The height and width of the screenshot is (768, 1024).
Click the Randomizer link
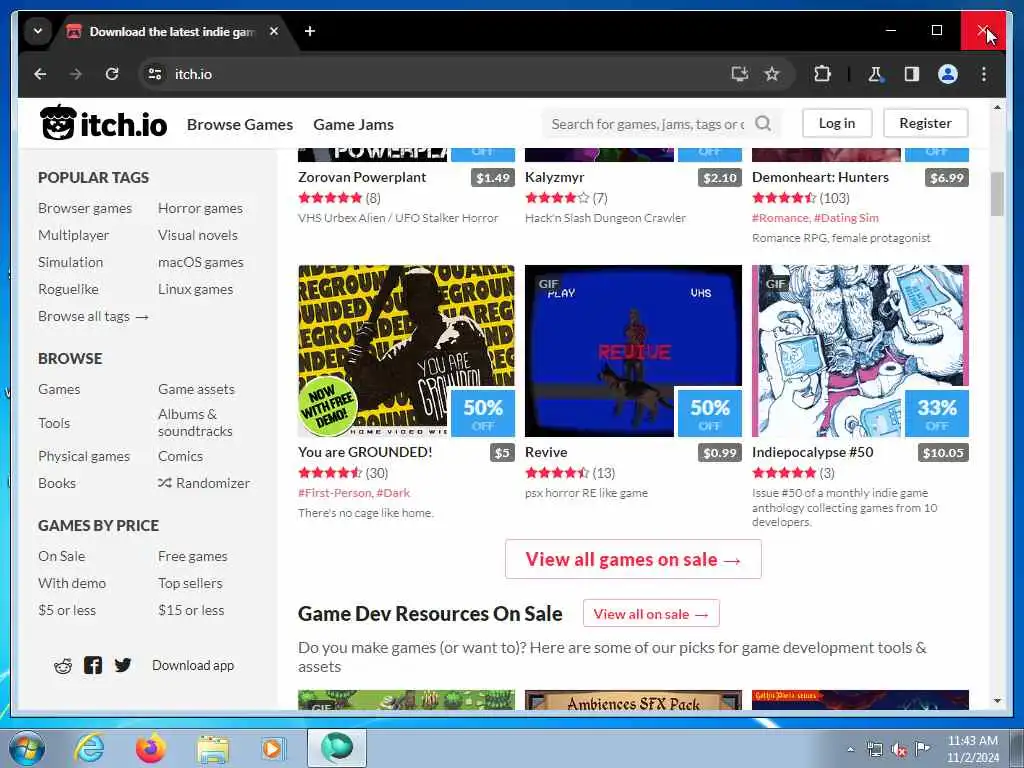click(204, 483)
